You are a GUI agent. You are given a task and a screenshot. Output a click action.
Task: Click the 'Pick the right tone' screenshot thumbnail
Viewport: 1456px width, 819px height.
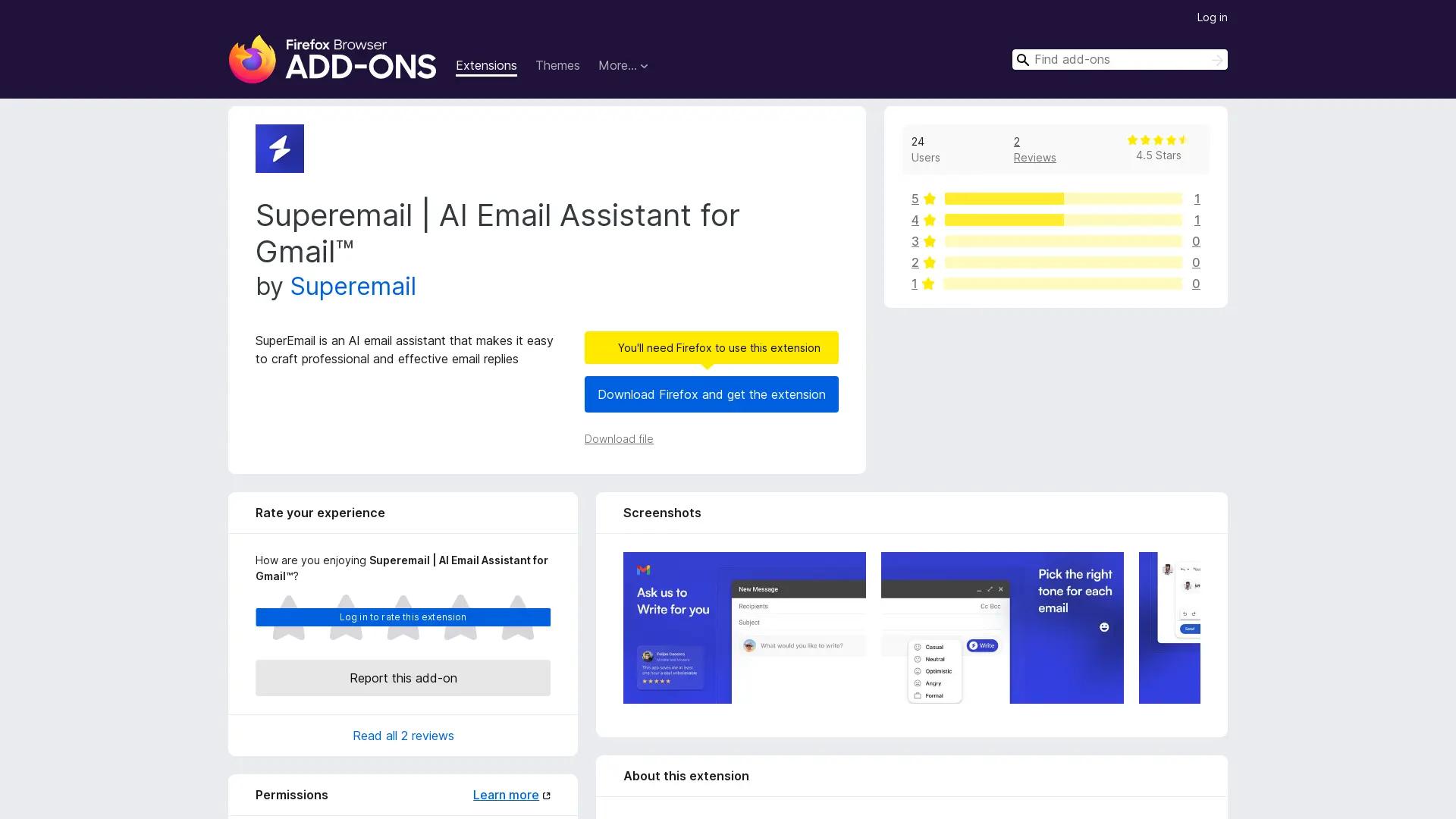pyautogui.click(x=1001, y=627)
